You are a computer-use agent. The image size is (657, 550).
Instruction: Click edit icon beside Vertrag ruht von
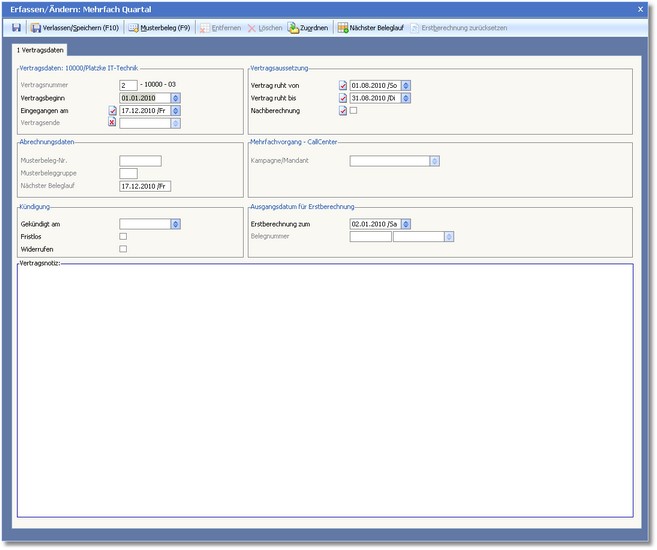(343, 86)
